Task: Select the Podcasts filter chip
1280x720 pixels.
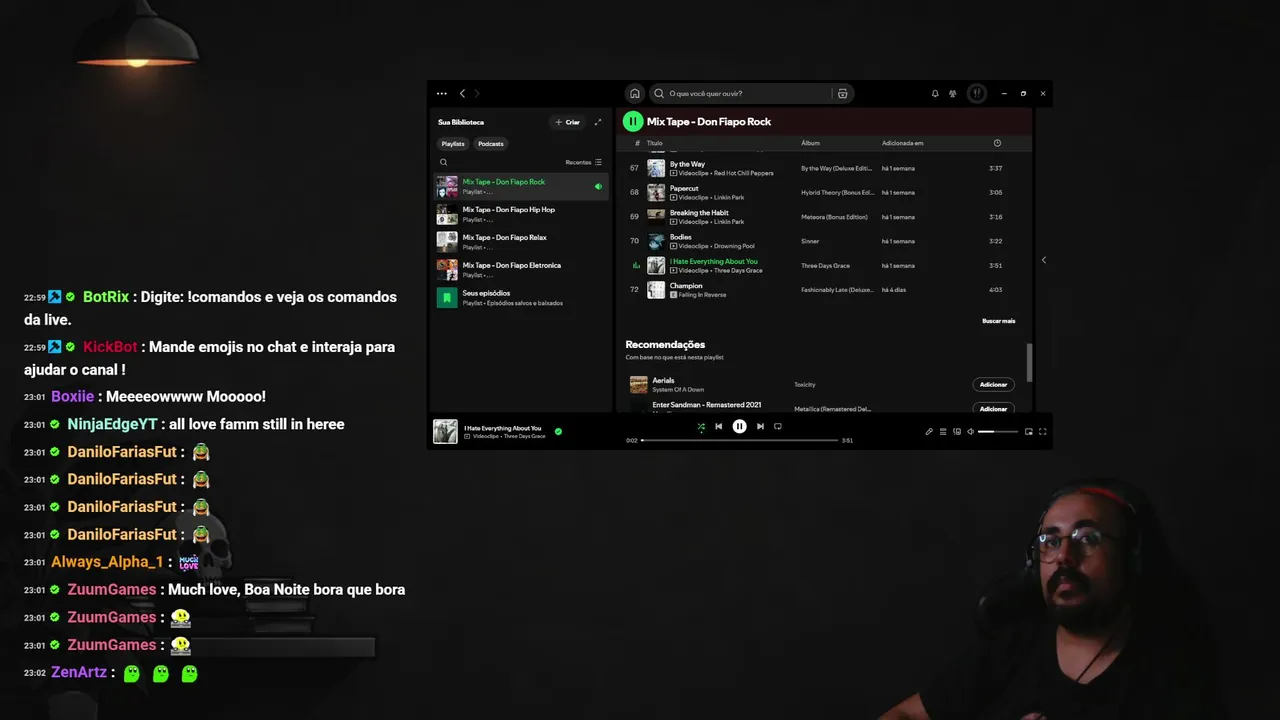Action: [491, 144]
